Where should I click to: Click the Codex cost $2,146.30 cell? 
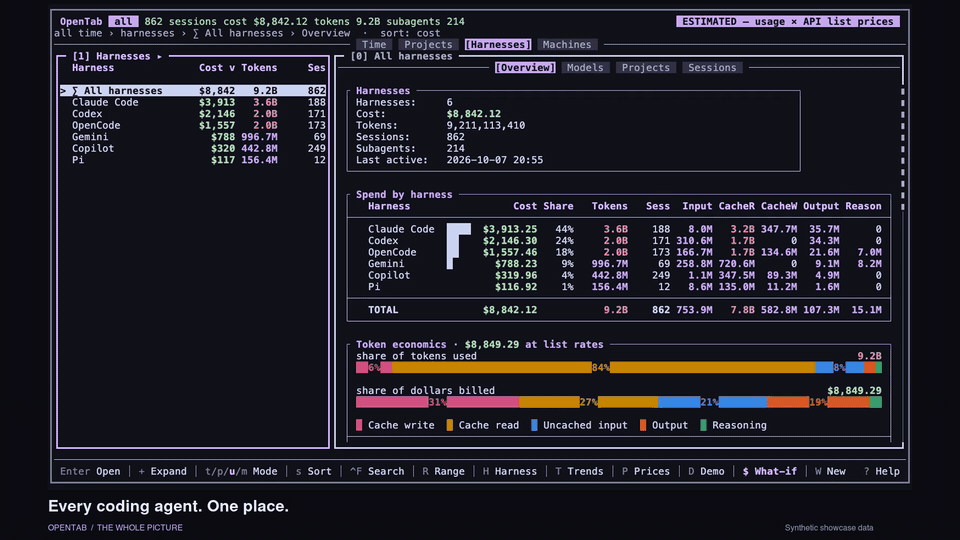point(509,241)
